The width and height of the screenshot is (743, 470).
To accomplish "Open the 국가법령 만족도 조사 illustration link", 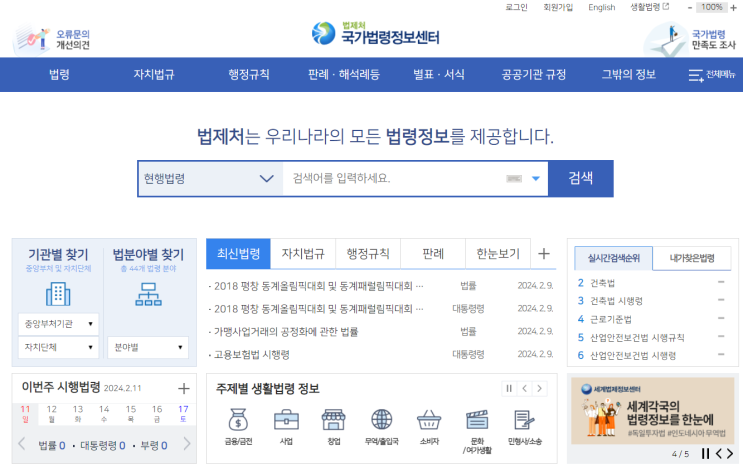I will pyautogui.click(x=689, y=40).
